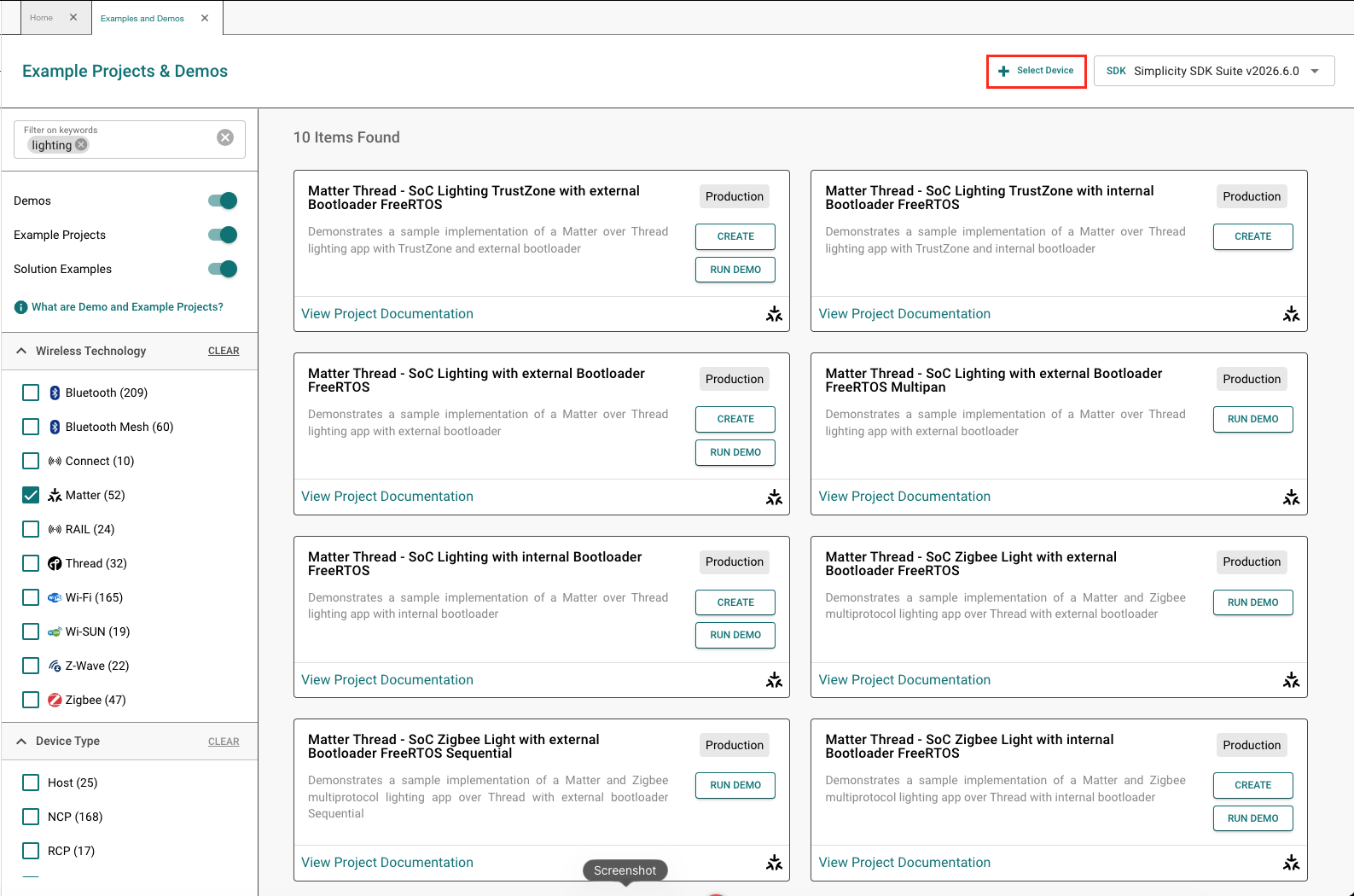Toggle the Demos switch off
This screenshot has width=1354, height=896.
click(x=223, y=201)
